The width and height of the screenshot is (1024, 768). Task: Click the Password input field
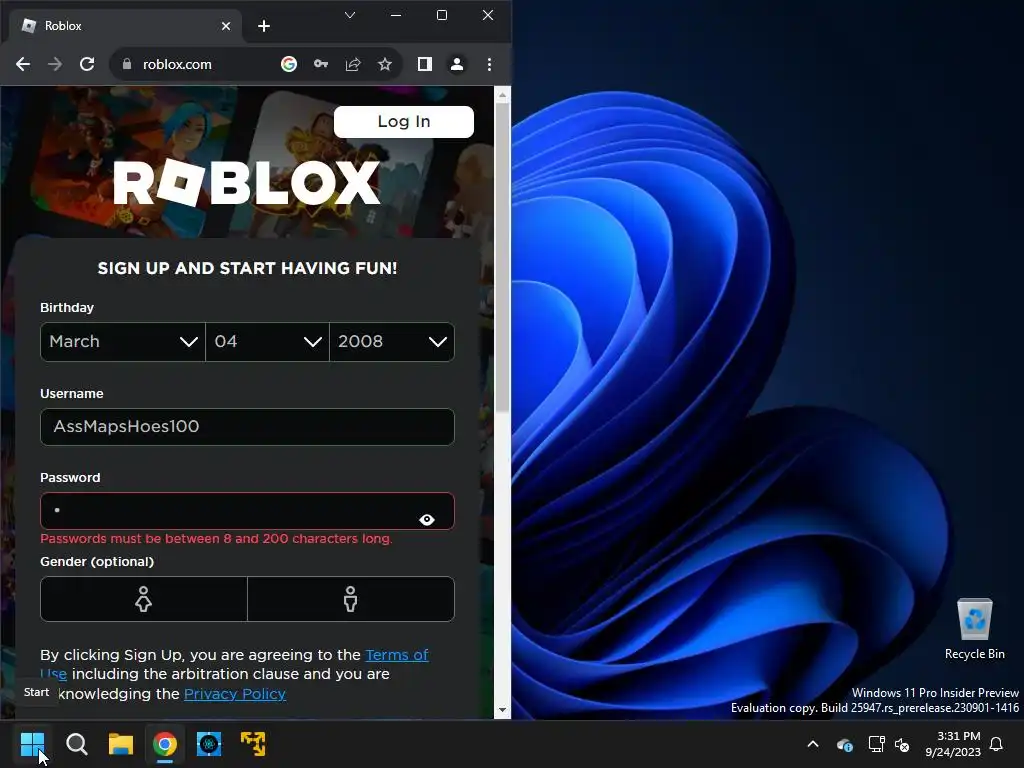247,511
